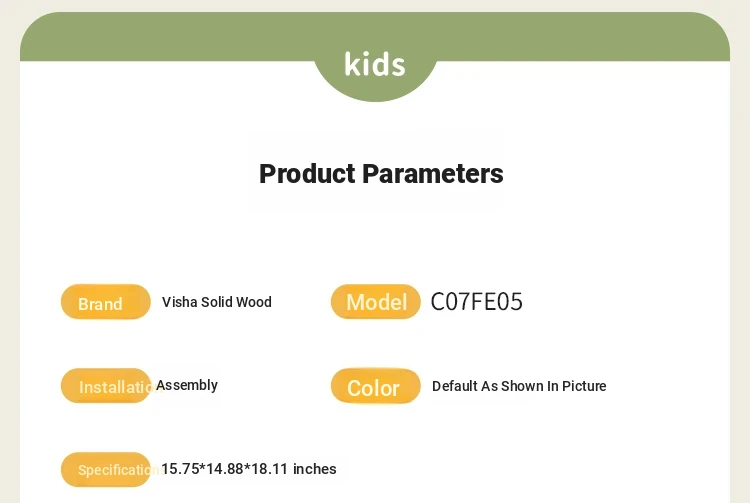Viewport: 750px width, 503px height.
Task: Click the green header banner
Action: (375, 36)
